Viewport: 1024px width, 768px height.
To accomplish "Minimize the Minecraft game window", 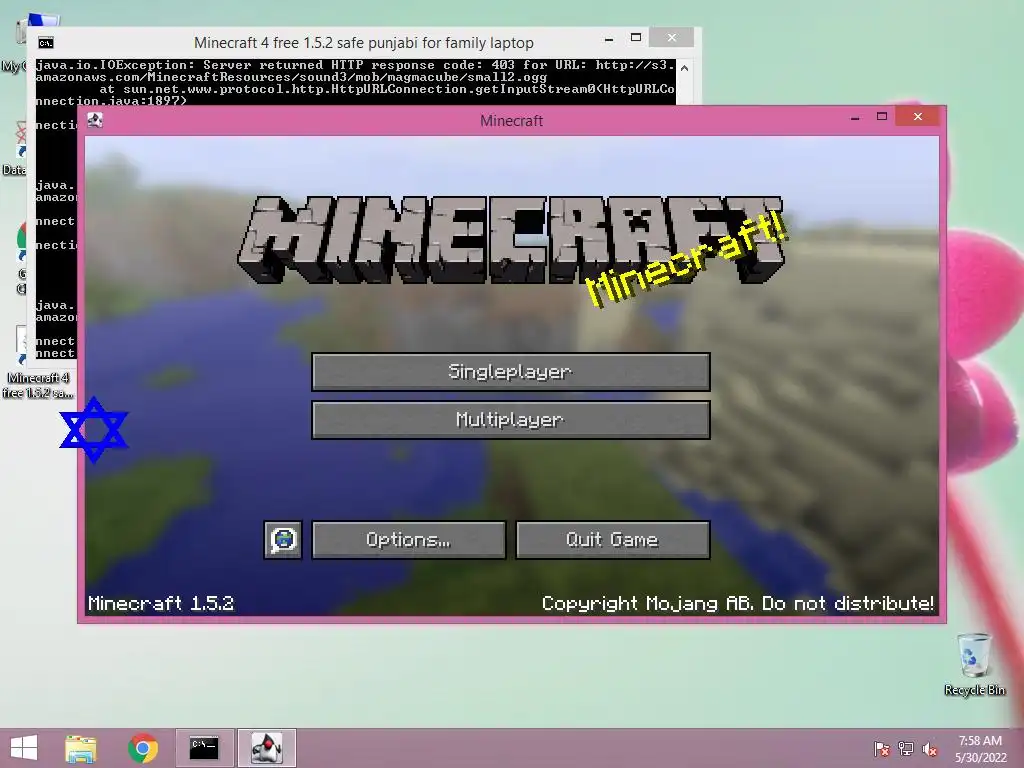I will [855, 118].
